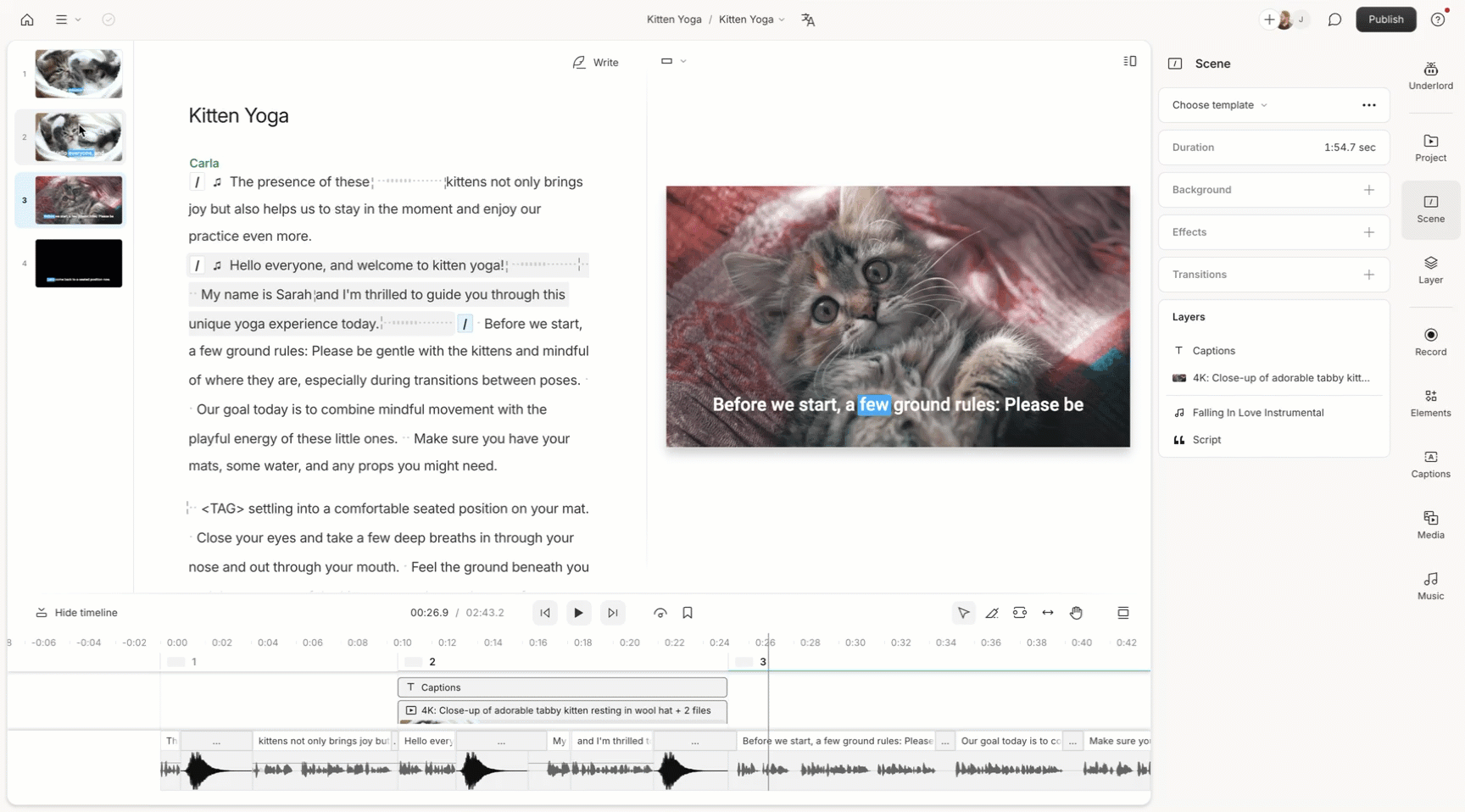This screenshot has width=1465, height=812.
Task: Add a bookmark marker icon
Action: (x=688, y=613)
